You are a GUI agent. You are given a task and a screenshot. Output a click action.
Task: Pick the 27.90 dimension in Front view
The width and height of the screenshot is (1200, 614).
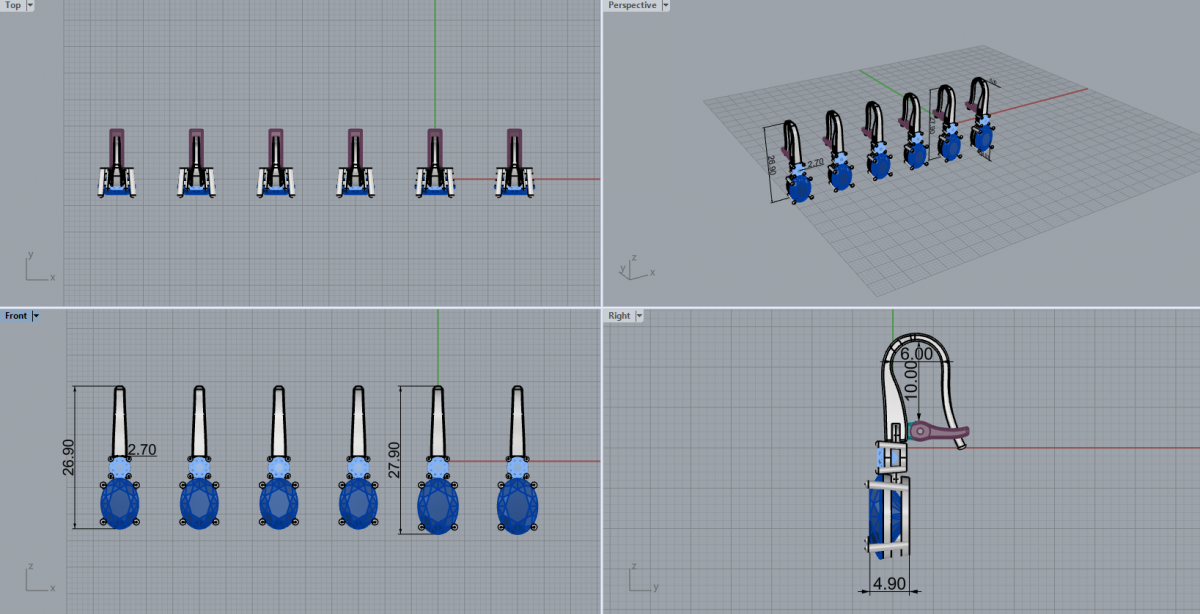point(393,459)
